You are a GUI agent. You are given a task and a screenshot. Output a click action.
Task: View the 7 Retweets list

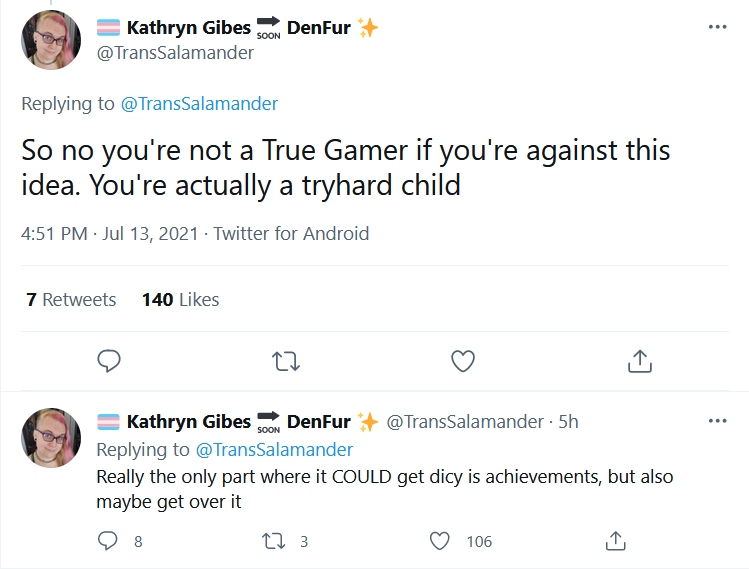click(x=71, y=300)
